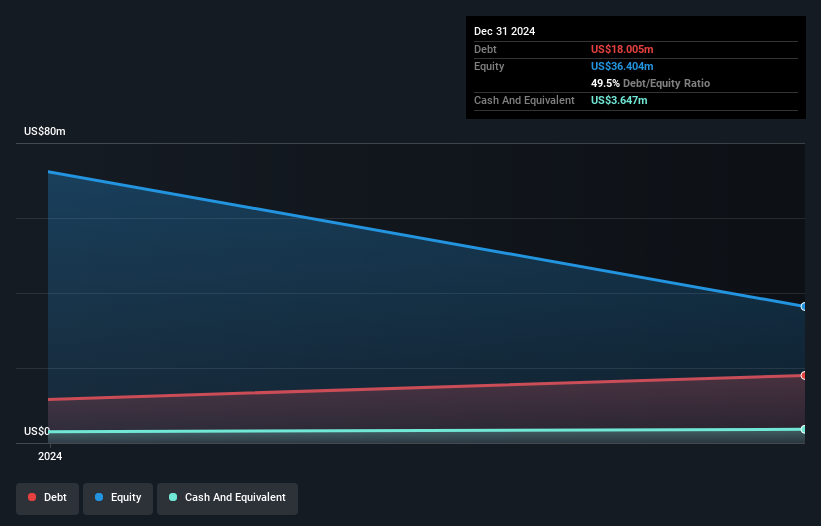This screenshot has height=526, width=821.
Task: Click the teal Cash data point marker
Action: (804, 429)
